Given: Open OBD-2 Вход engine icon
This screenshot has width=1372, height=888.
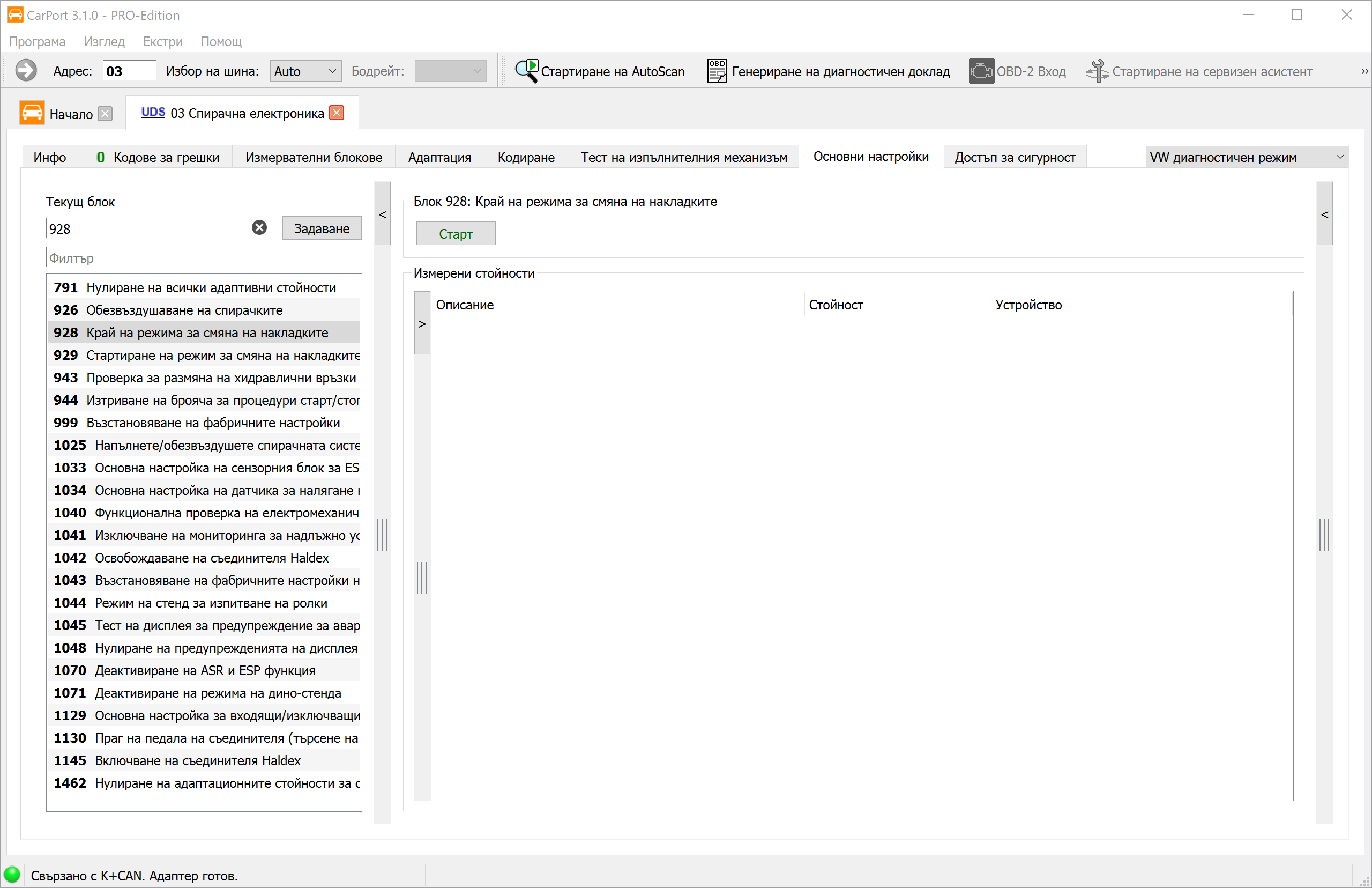Looking at the screenshot, I should 981,71.
